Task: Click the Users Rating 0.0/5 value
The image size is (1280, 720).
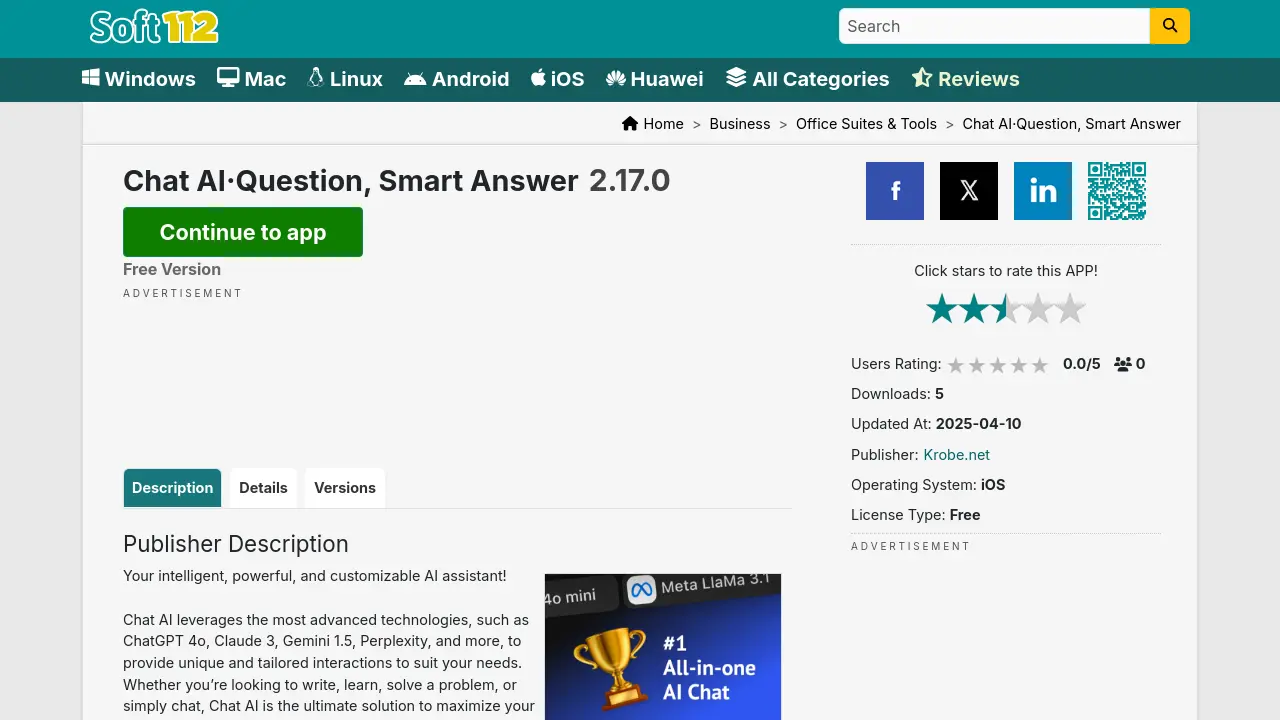Action: (1081, 364)
